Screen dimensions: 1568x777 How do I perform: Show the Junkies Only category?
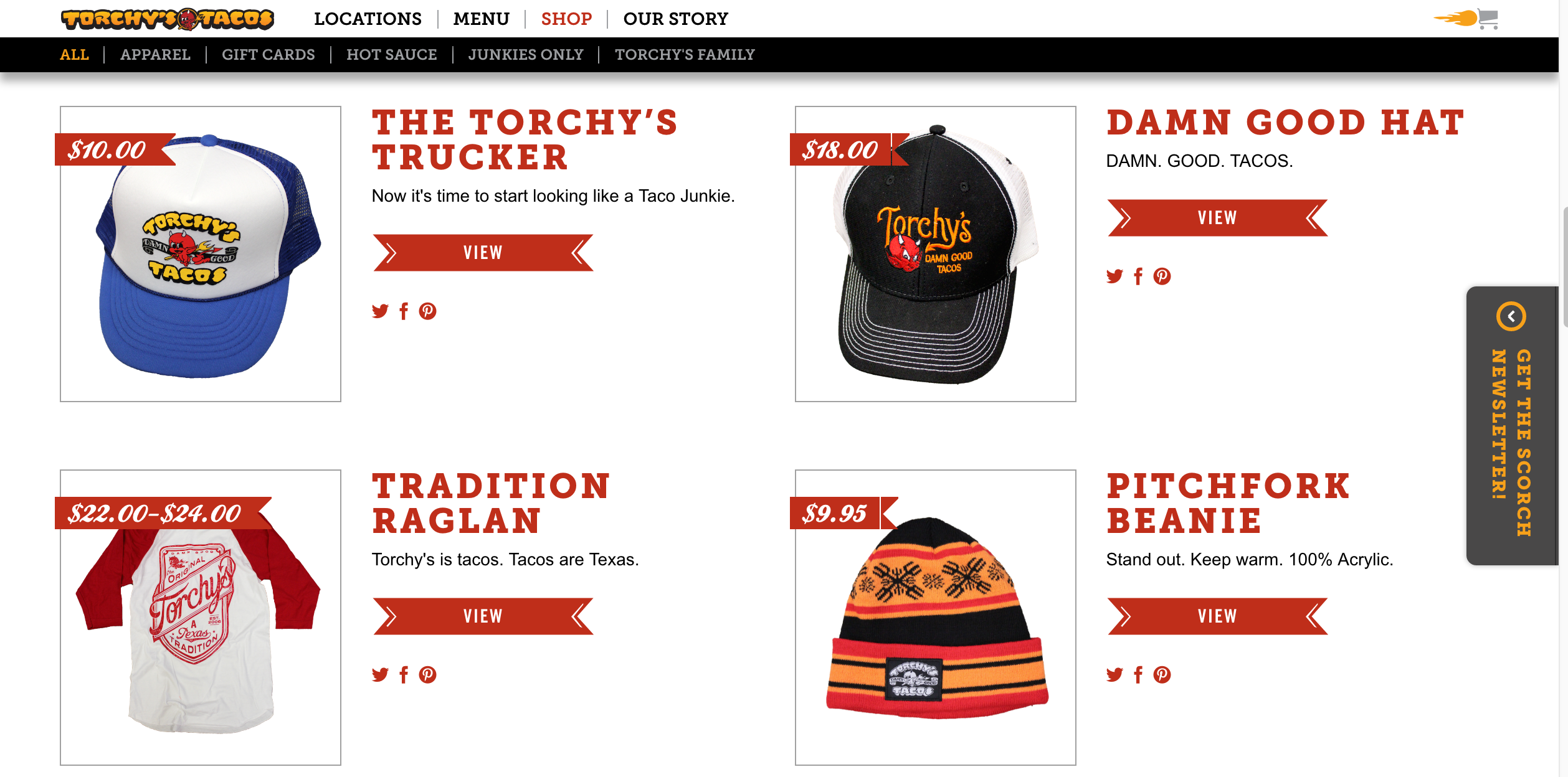tap(525, 55)
